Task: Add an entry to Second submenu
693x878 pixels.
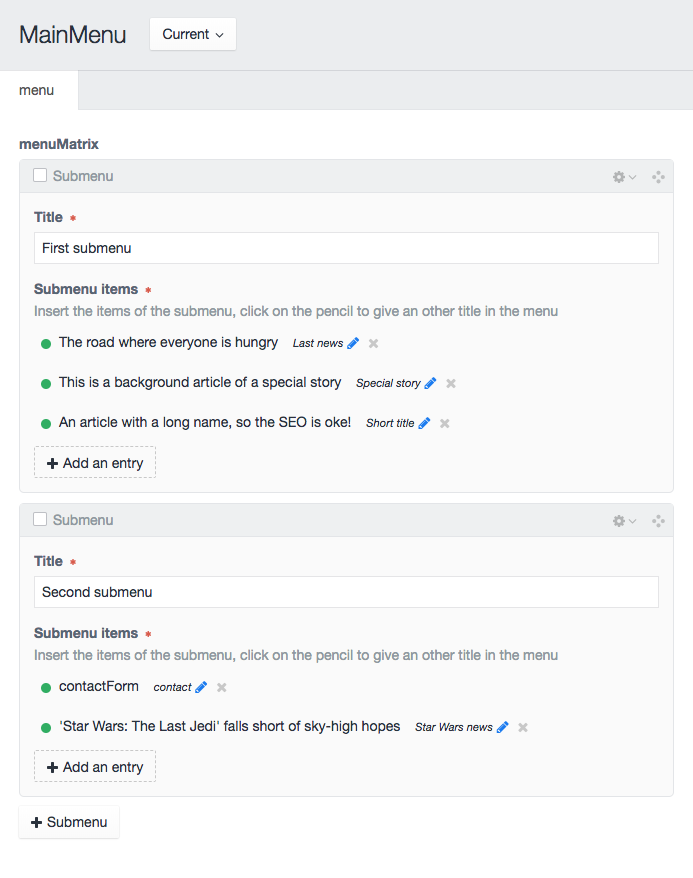Action: pos(95,767)
